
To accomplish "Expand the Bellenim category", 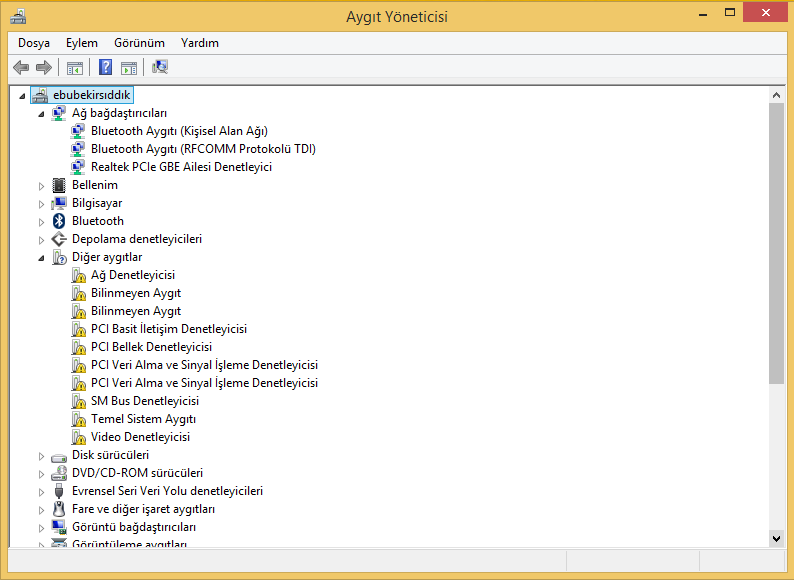I will [x=42, y=186].
